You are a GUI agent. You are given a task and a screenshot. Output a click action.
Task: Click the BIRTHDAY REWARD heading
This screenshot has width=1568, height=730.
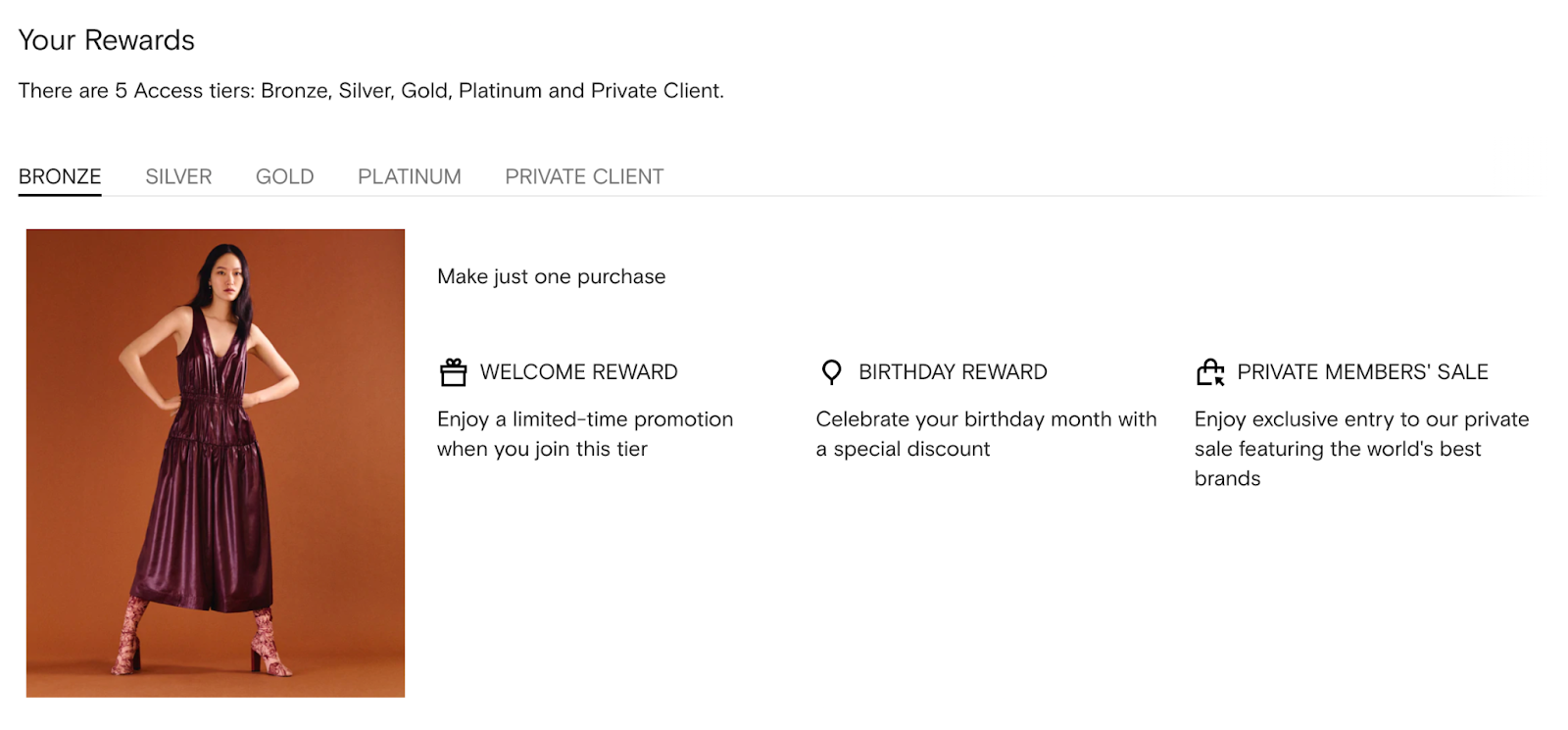tap(952, 371)
